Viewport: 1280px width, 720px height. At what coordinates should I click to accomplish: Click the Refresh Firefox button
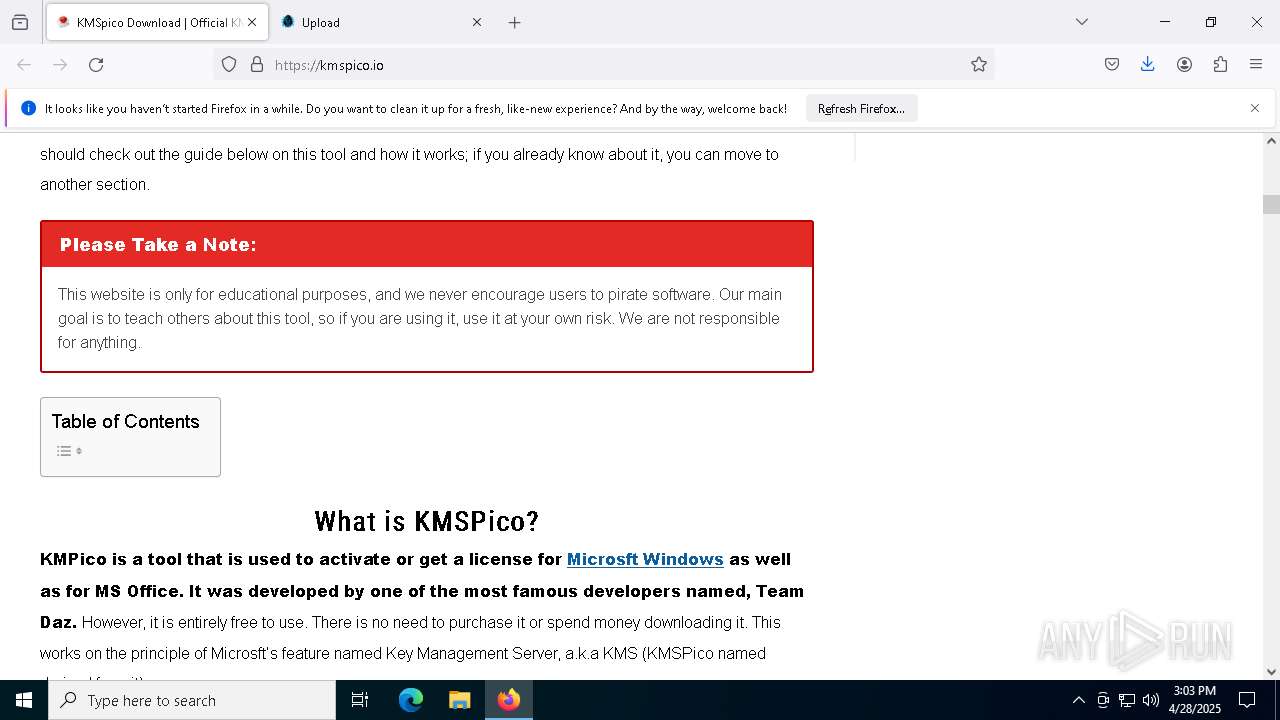[x=861, y=108]
